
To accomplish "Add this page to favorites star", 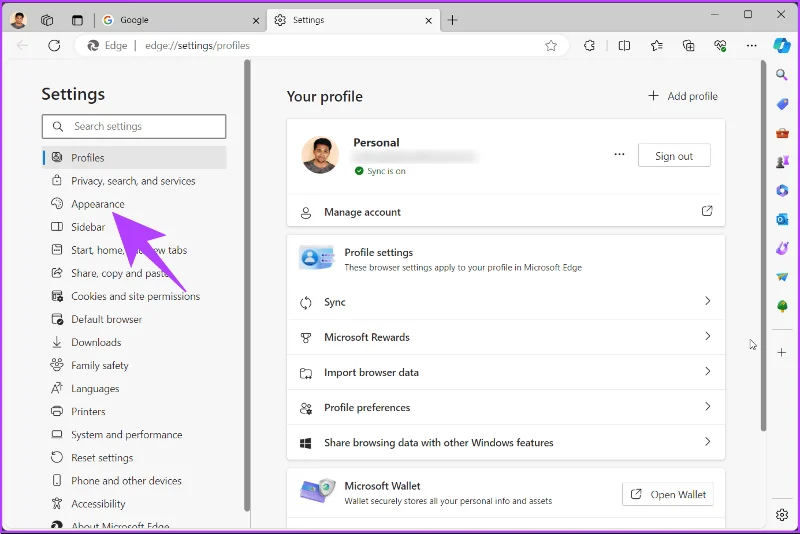I will click(551, 46).
